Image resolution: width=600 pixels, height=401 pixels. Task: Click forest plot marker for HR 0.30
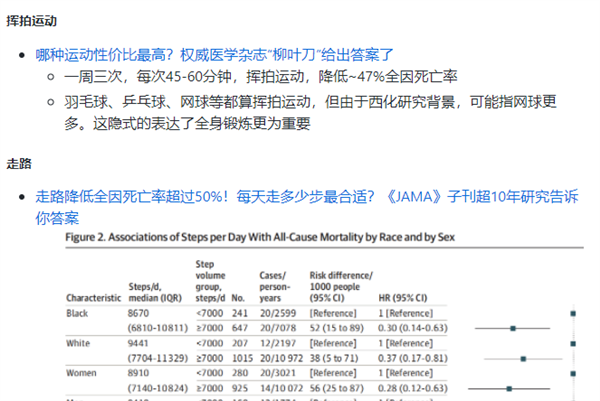click(x=513, y=328)
